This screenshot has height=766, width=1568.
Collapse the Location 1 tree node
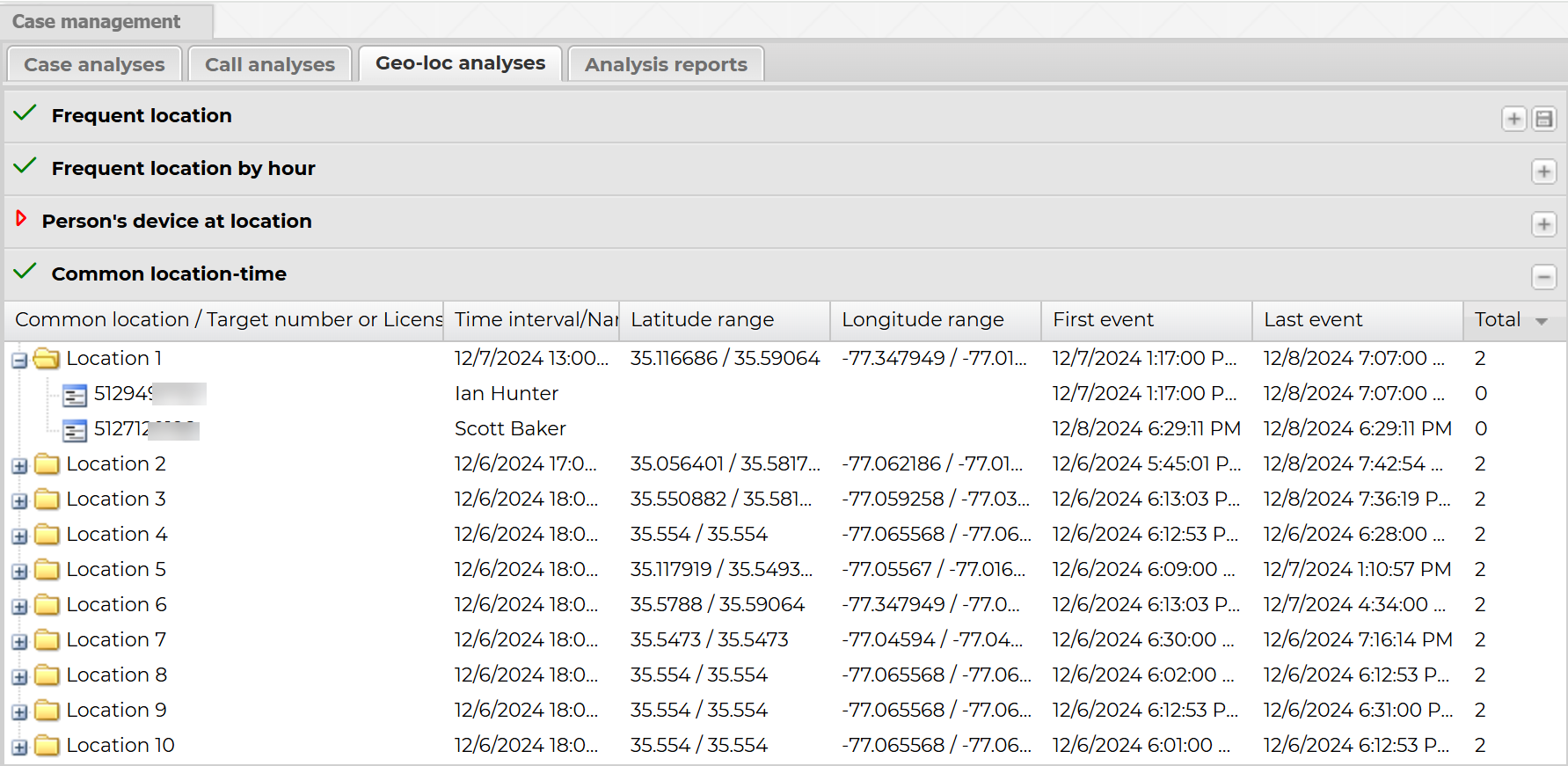pyautogui.click(x=19, y=361)
